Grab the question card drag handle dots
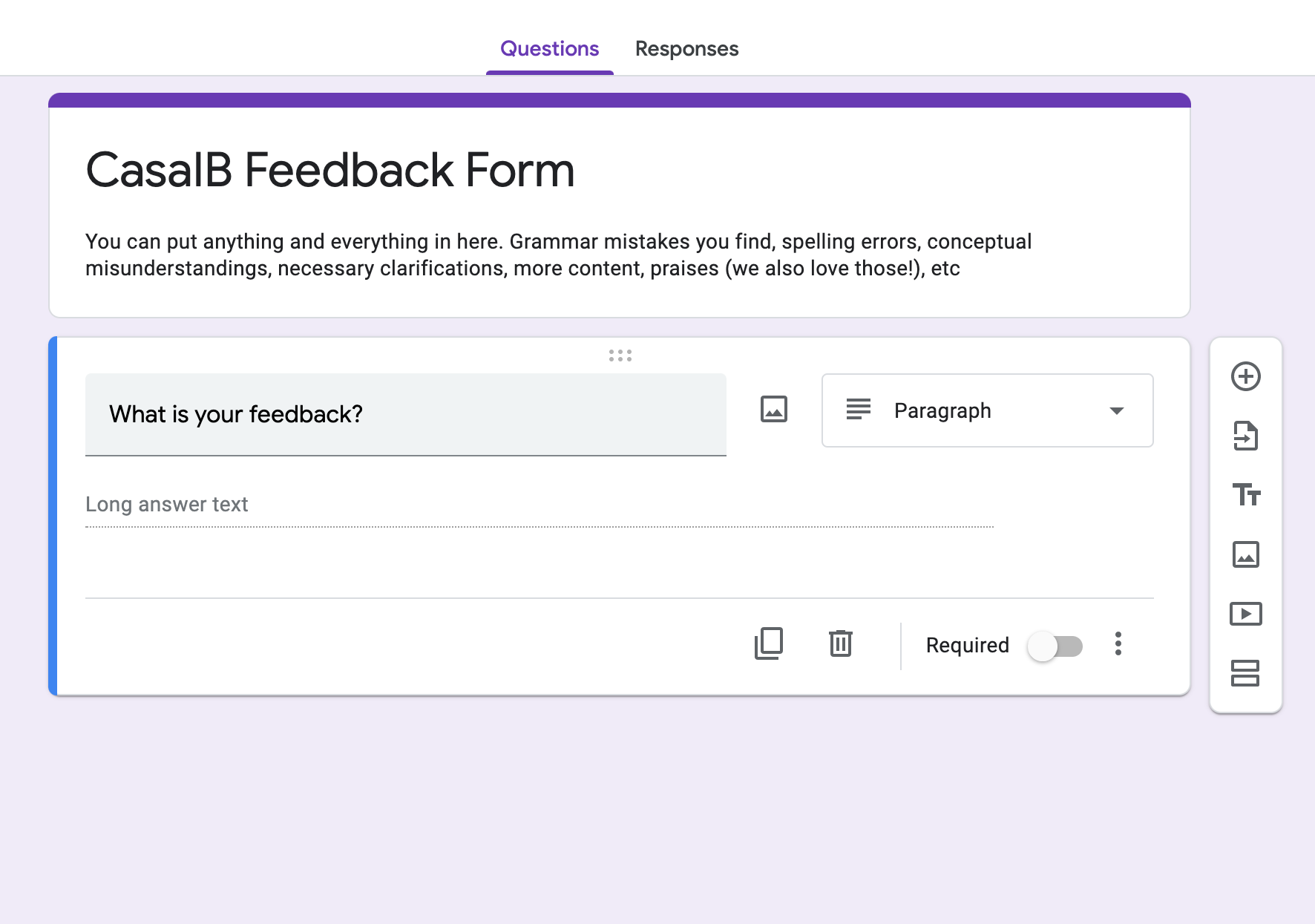The height and width of the screenshot is (924, 1315). [x=620, y=355]
